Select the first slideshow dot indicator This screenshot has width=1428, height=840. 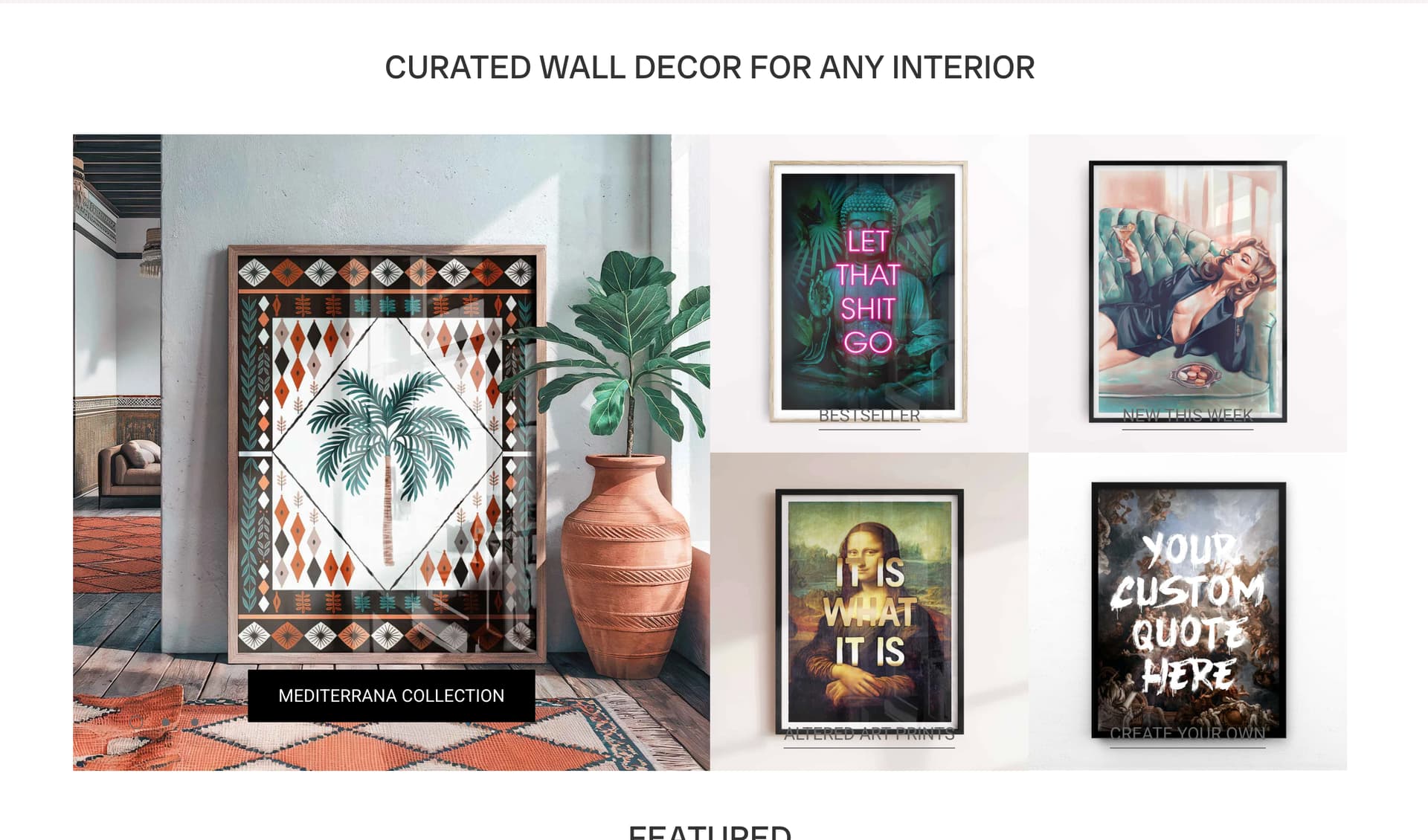click(136, 722)
